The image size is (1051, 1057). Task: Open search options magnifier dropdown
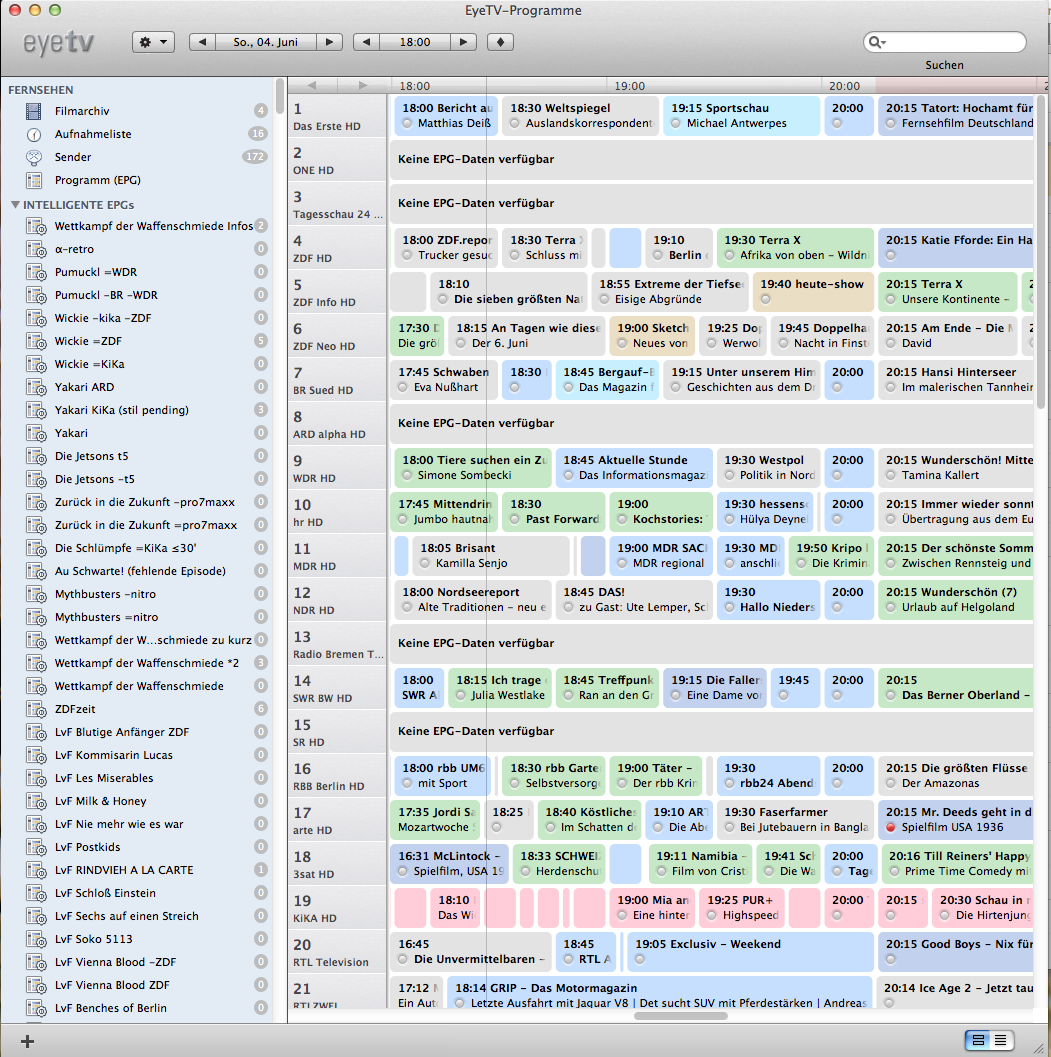point(878,42)
